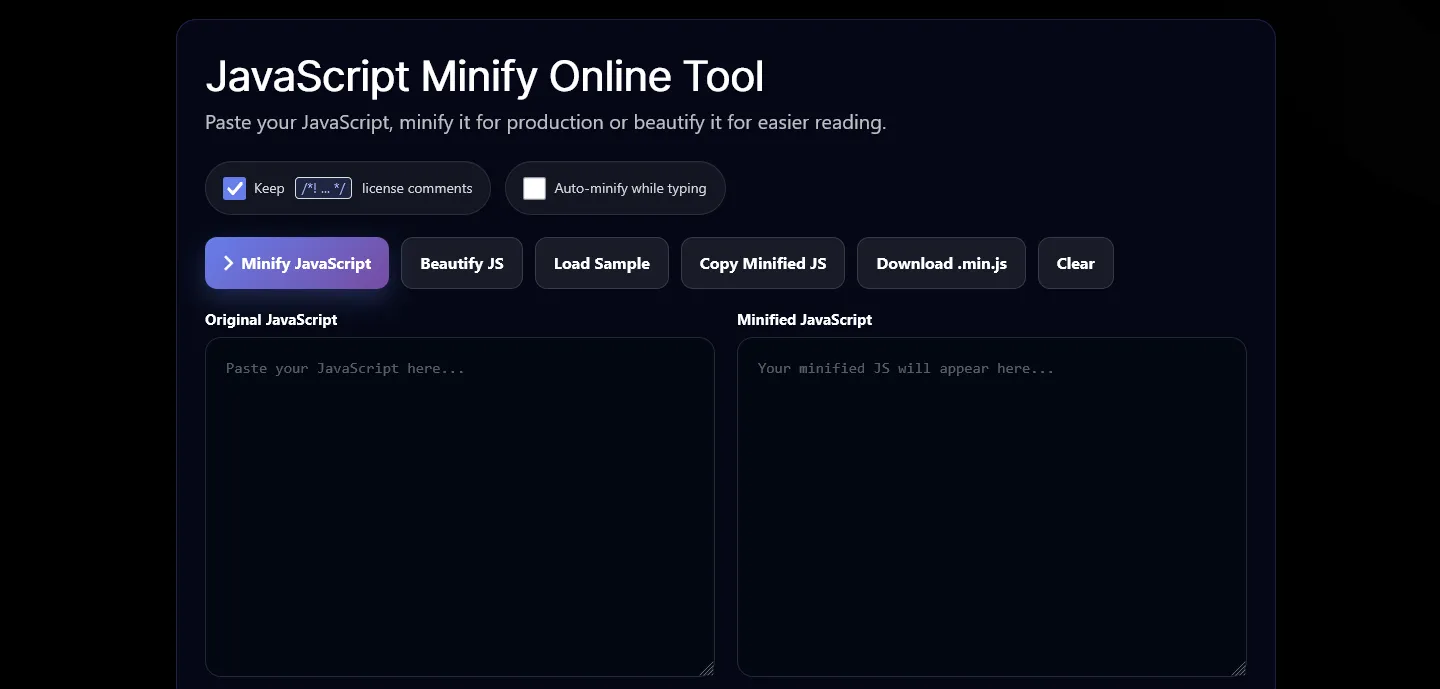Click the Keep label beside the checkbox
The height and width of the screenshot is (689, 1440).
[x=269, y=188]
